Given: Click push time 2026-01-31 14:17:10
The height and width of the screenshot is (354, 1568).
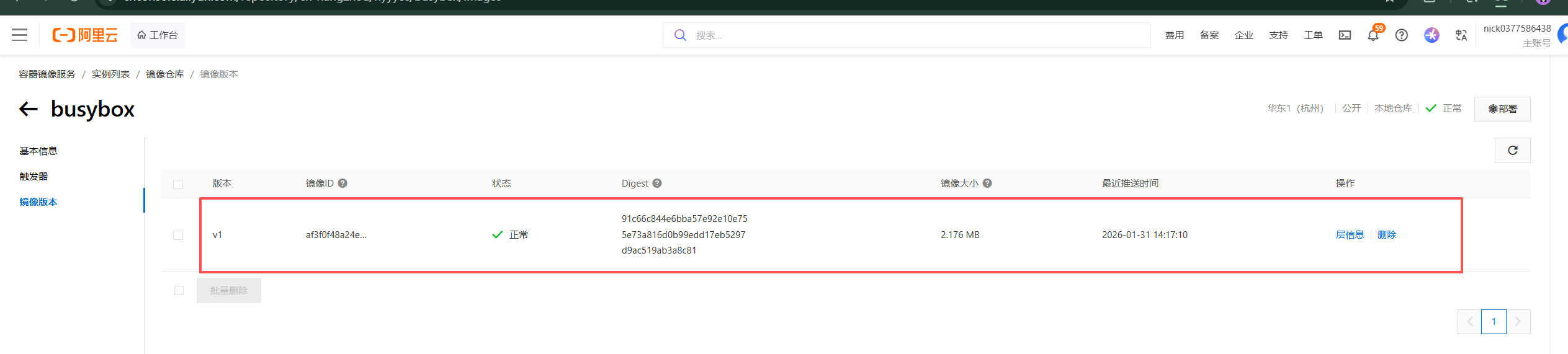Looking at the screenshot, I should (1145, 234).
